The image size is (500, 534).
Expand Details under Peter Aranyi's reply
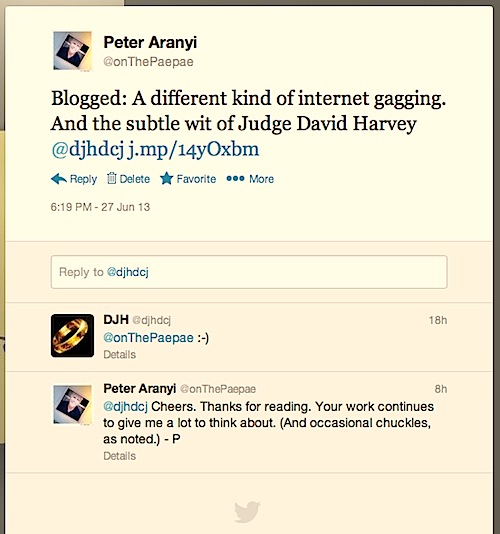tap(120, 456)
